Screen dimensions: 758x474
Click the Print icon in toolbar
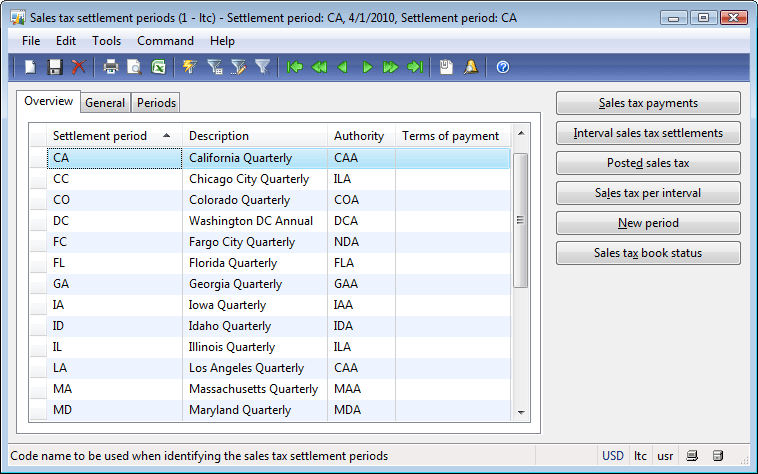(x=111, y=67)
